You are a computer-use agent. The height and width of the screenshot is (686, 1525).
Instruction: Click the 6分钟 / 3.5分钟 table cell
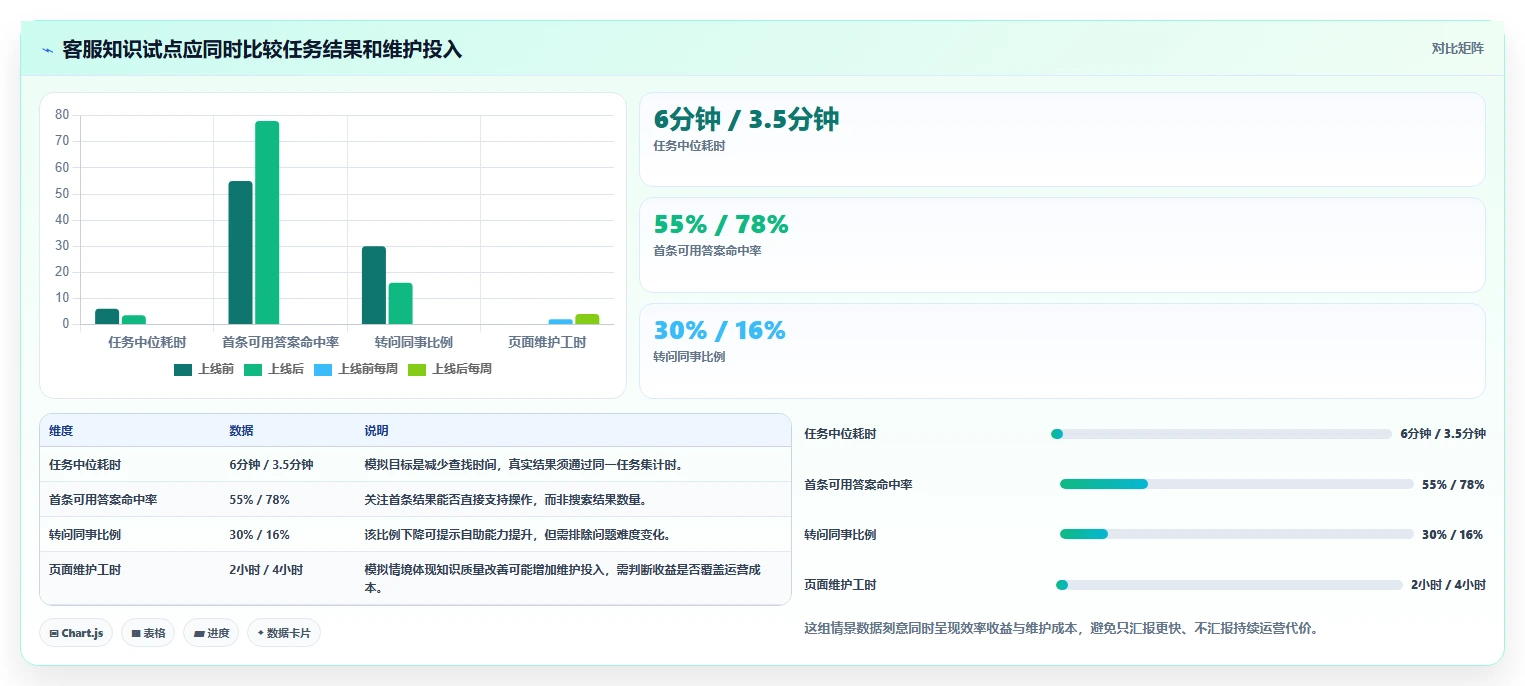tap(271, 465)
